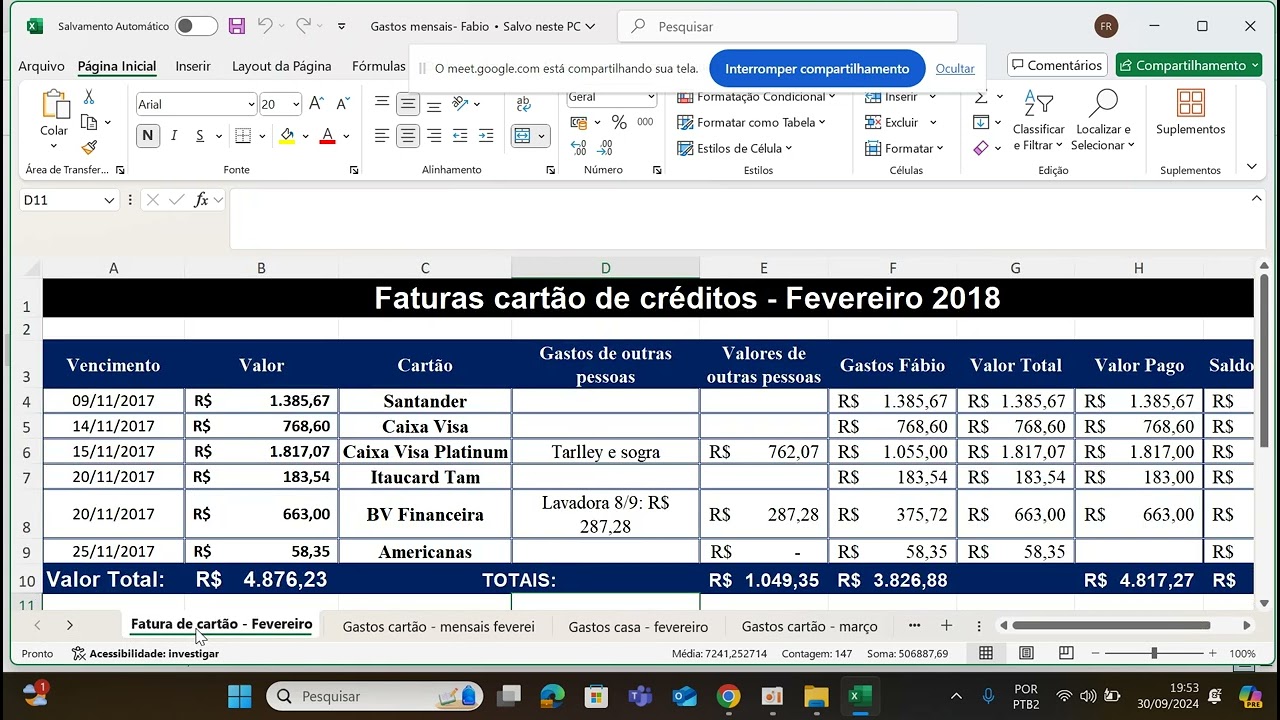Click the zoom slider in status bar
The image size is (1280, 720).
(1154, 653)
